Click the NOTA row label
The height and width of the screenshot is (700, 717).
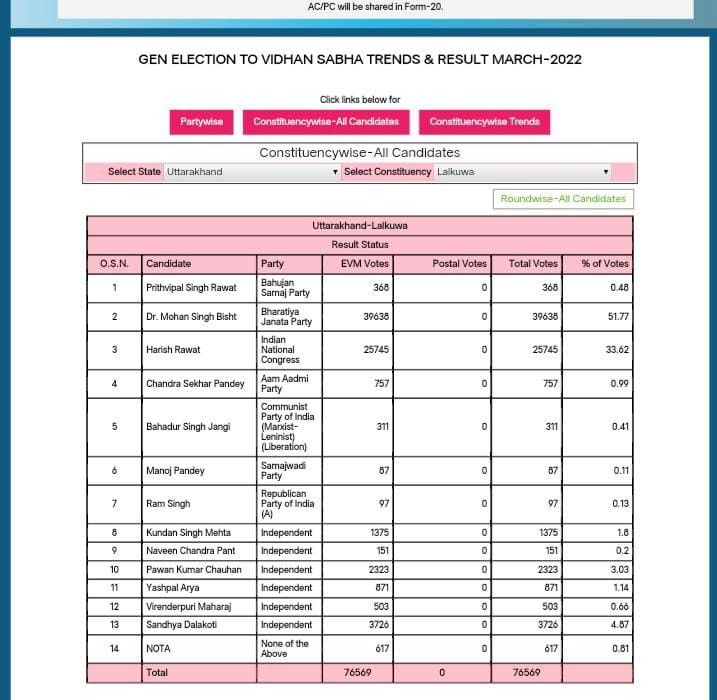pyautogui.click(x=159, y=649)
